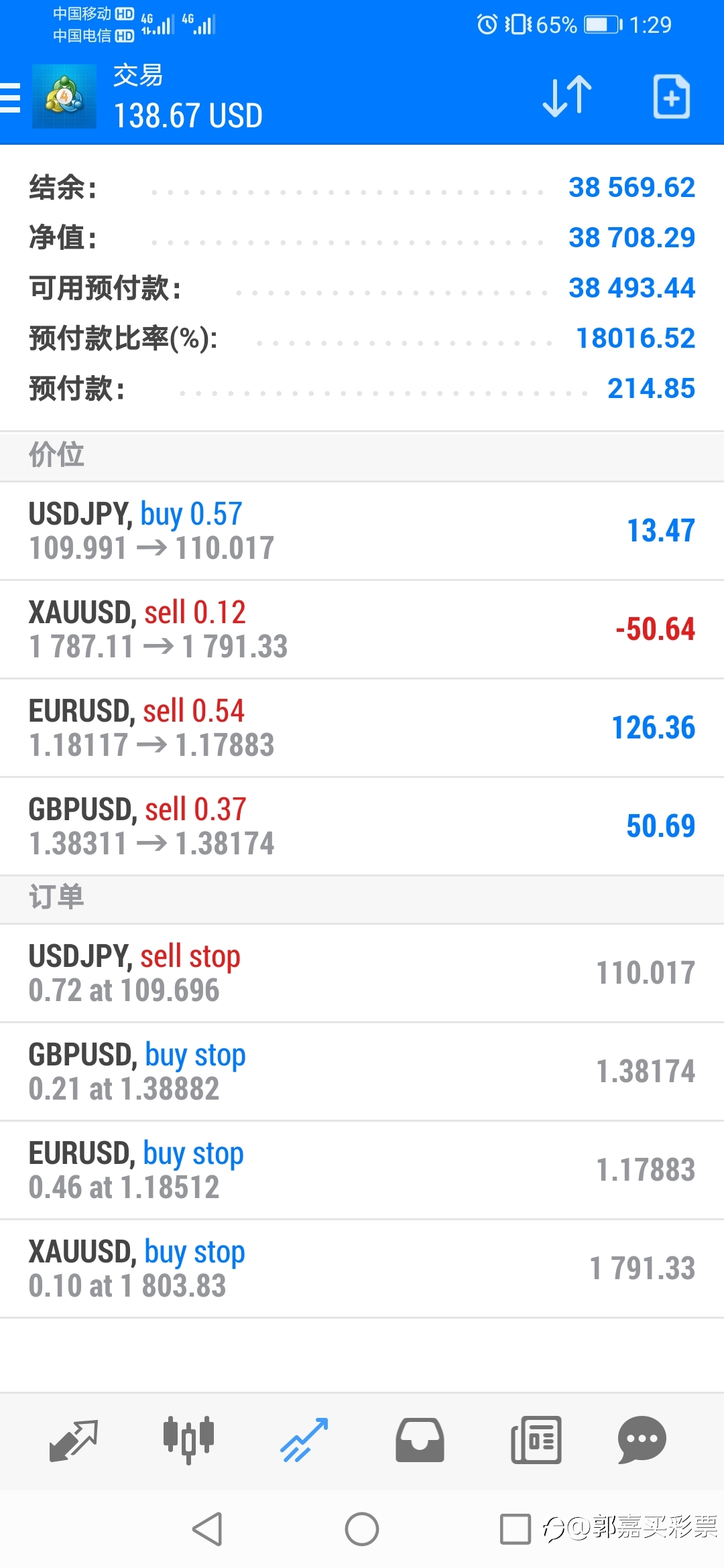Select the XAUUSD sell 0.12 position
The height and width of the screenshot is (1568, 724).
(x=362, y=630)
